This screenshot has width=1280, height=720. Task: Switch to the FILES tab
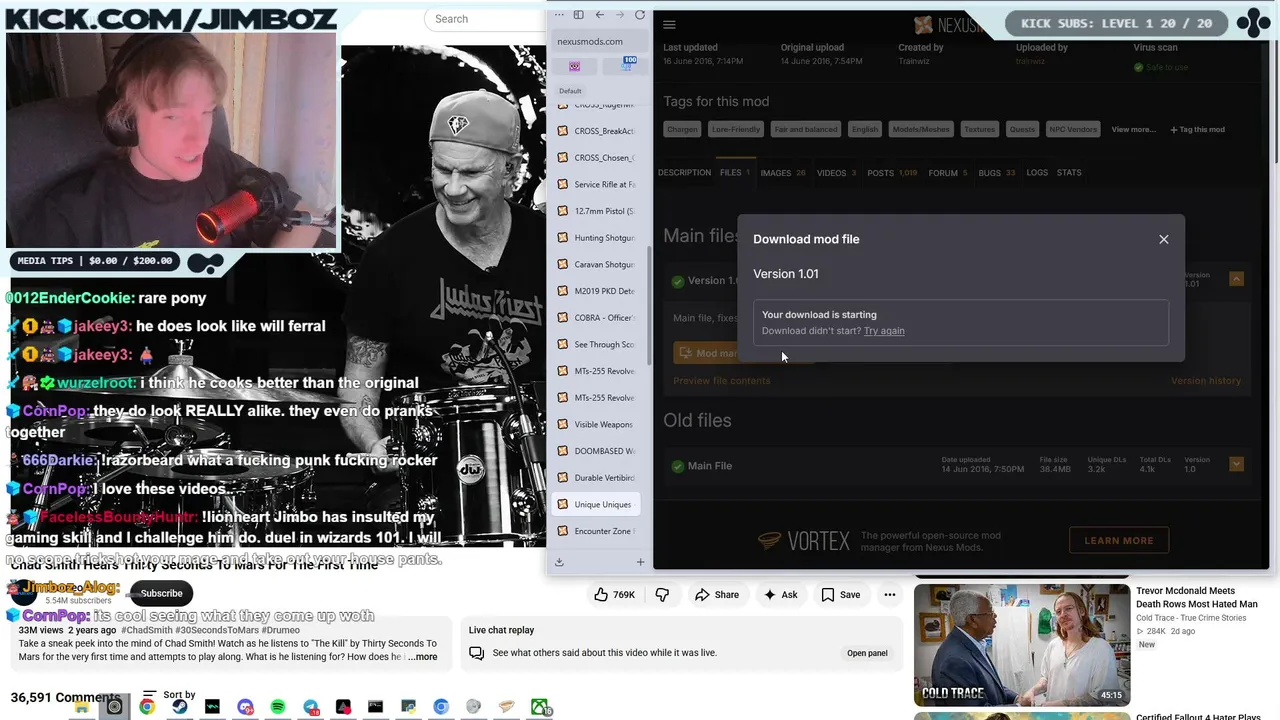pyautogui.click(x=735, y=173)
